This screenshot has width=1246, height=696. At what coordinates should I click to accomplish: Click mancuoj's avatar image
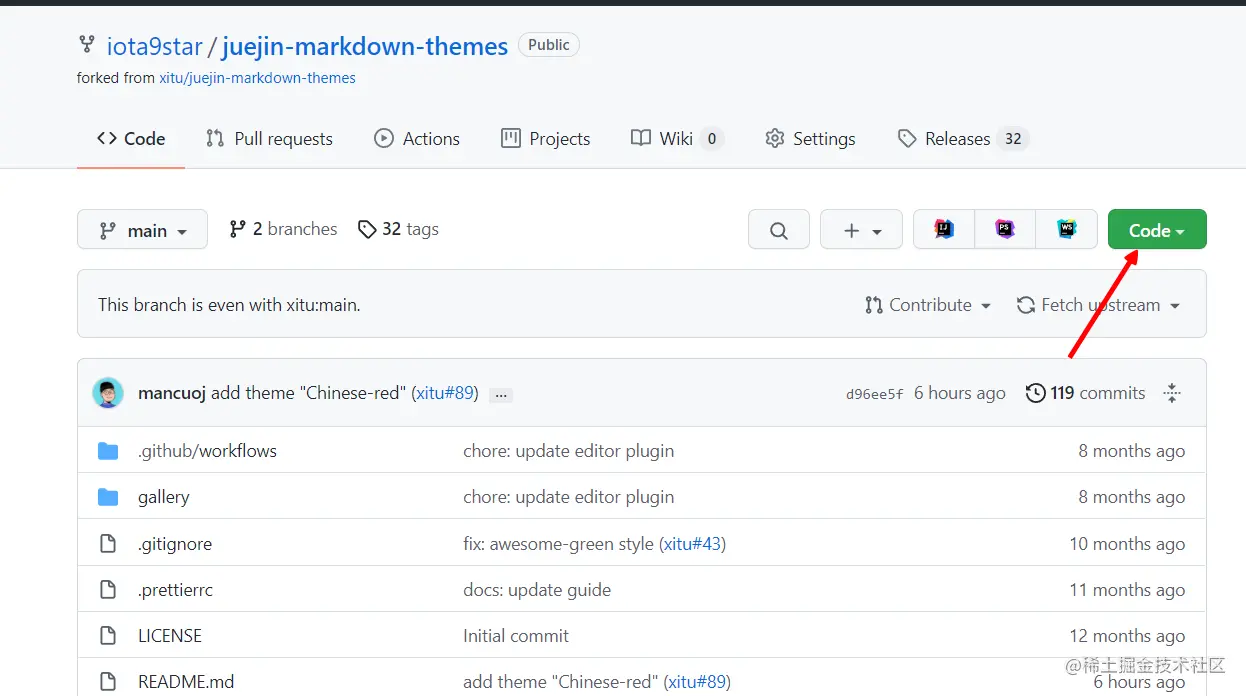point(108,393)
